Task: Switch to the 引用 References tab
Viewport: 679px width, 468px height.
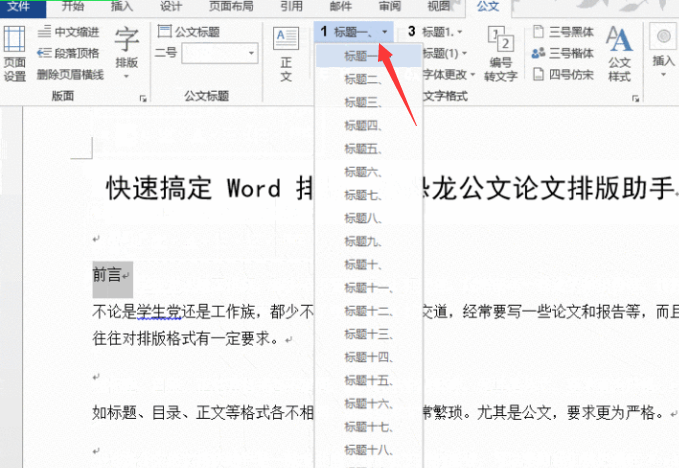Action: point(291,6)
